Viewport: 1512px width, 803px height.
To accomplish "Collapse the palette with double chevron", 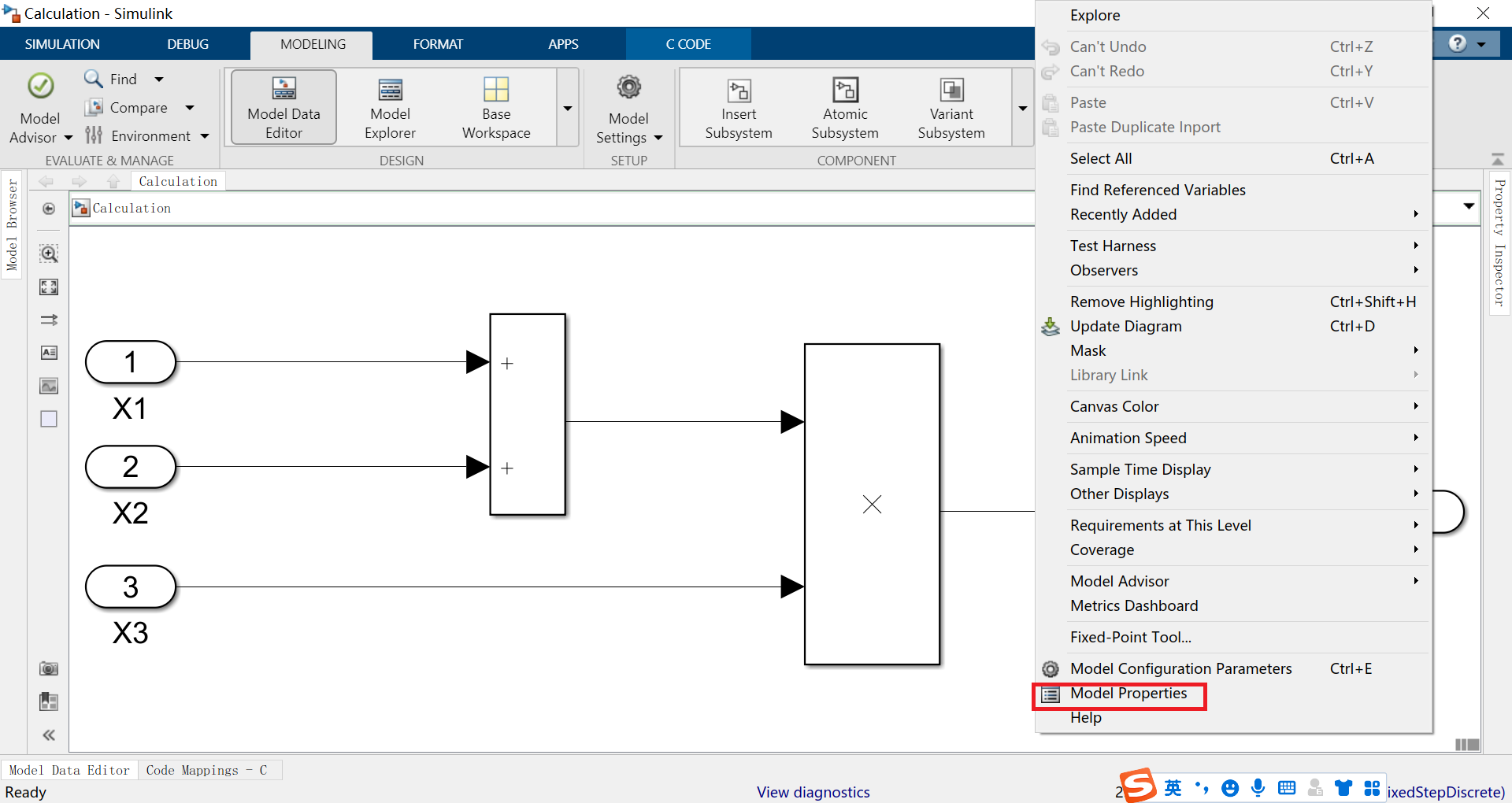I will [x=49, y=735].
